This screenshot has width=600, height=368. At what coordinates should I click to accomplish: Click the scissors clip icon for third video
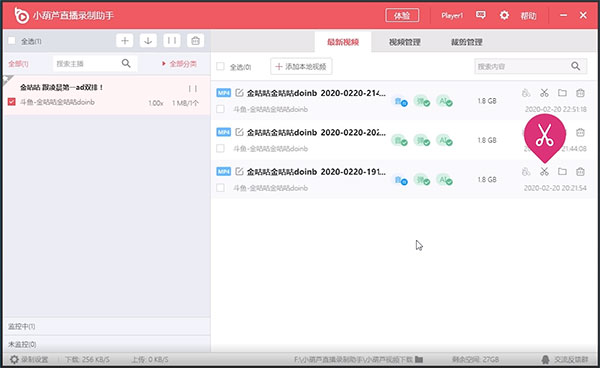[x=544, y=172]
